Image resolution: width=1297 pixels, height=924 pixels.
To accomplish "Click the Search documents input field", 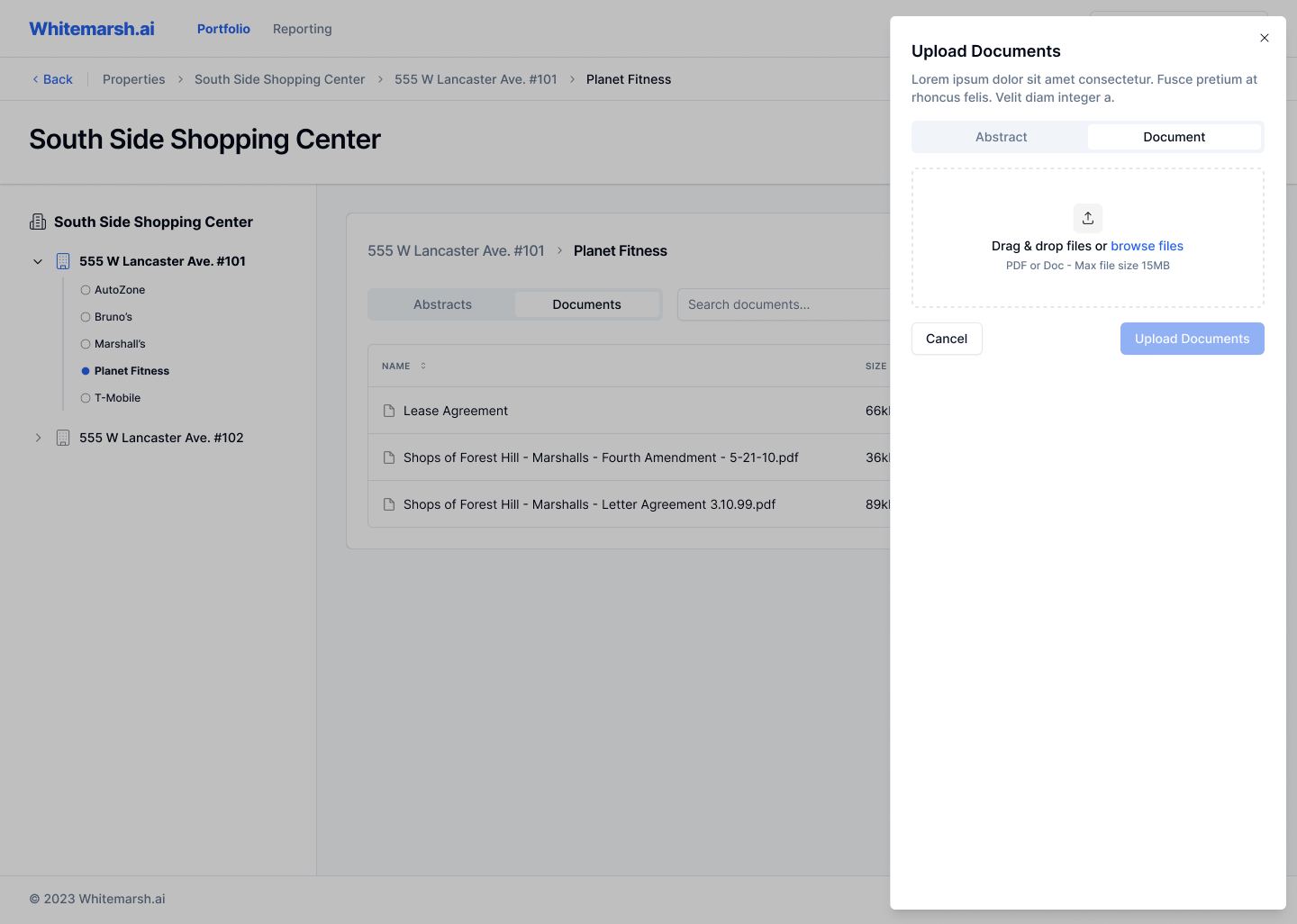I will click(x=784, y=304).
